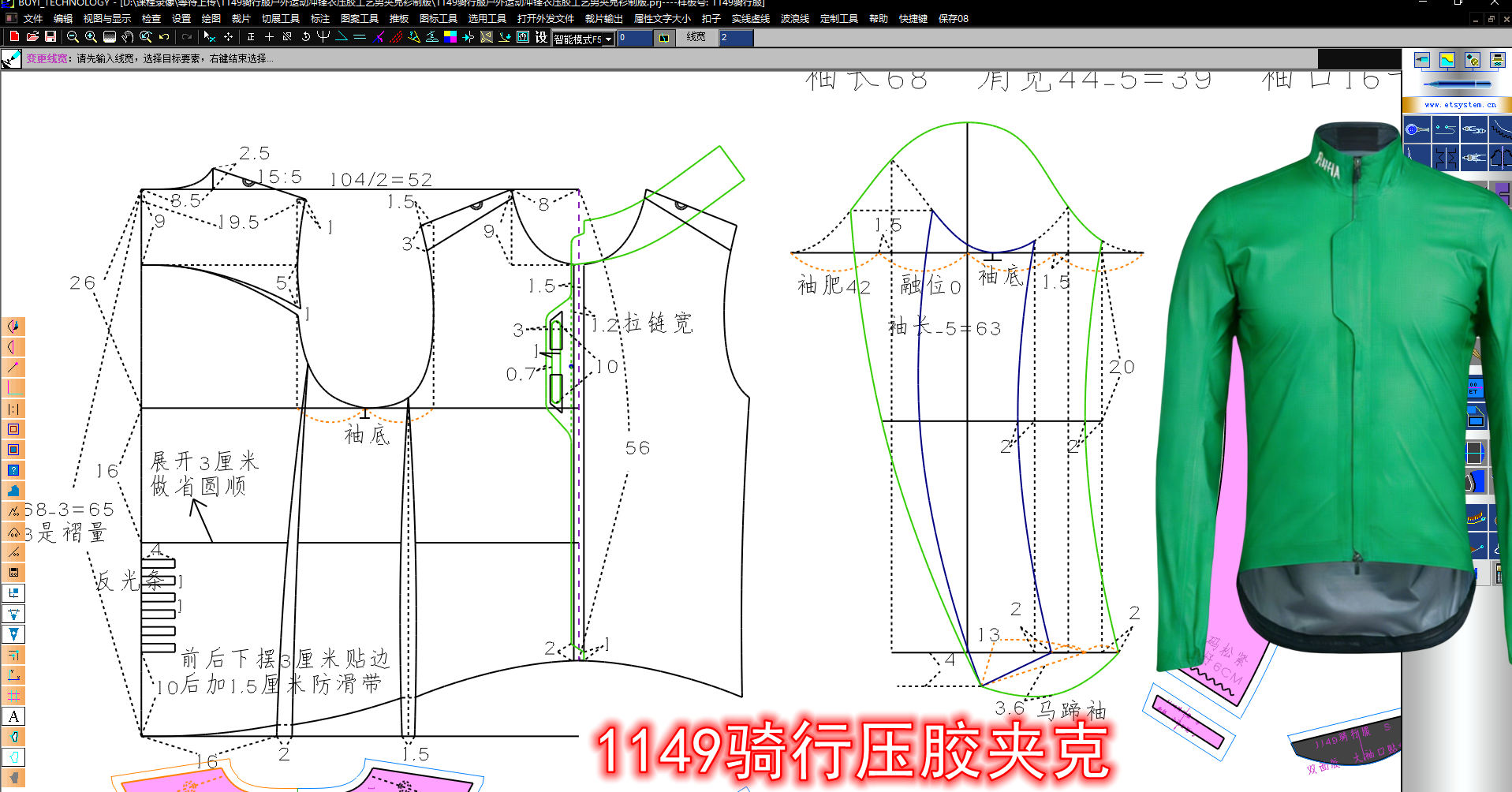Click the 设 toolbar icon

(541, 37)
